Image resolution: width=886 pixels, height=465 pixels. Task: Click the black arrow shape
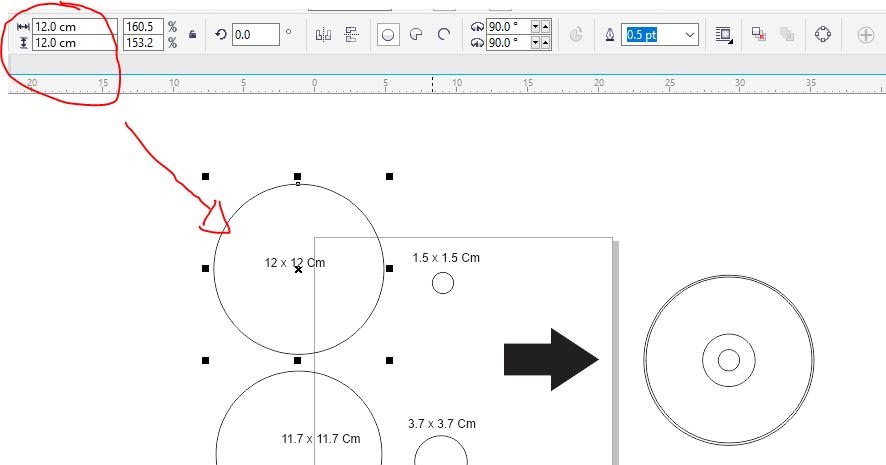(x=551, y=359)
